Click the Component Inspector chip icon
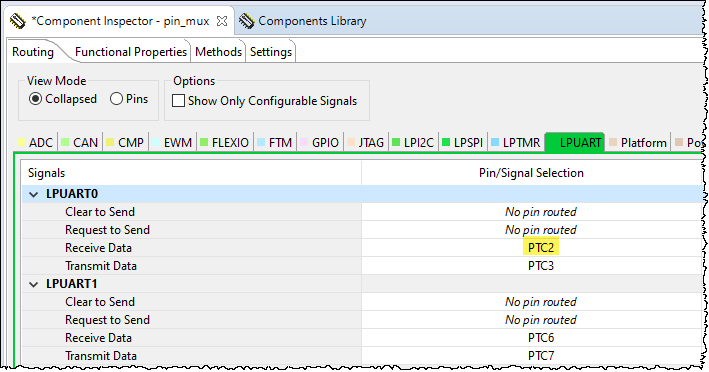Image resolution: width=709 pixels, height=372 pixels. tap(18, 21)
